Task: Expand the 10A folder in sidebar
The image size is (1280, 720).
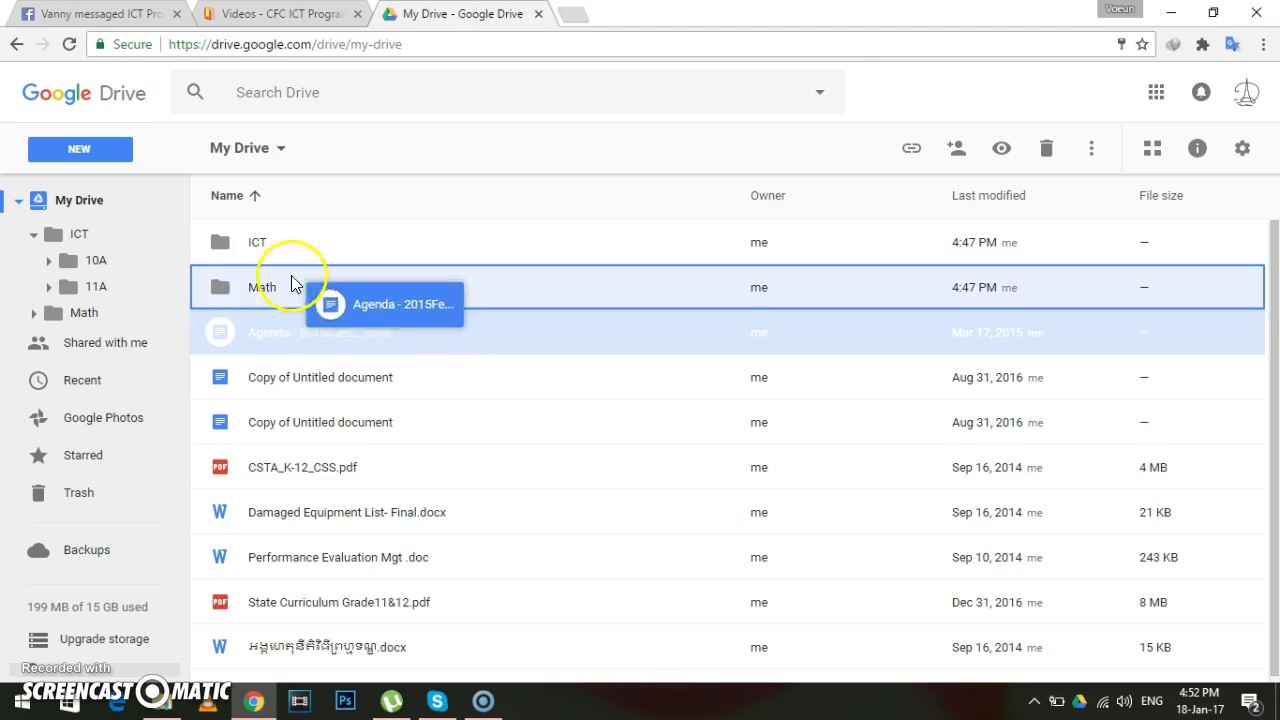Action: [48, 260]
